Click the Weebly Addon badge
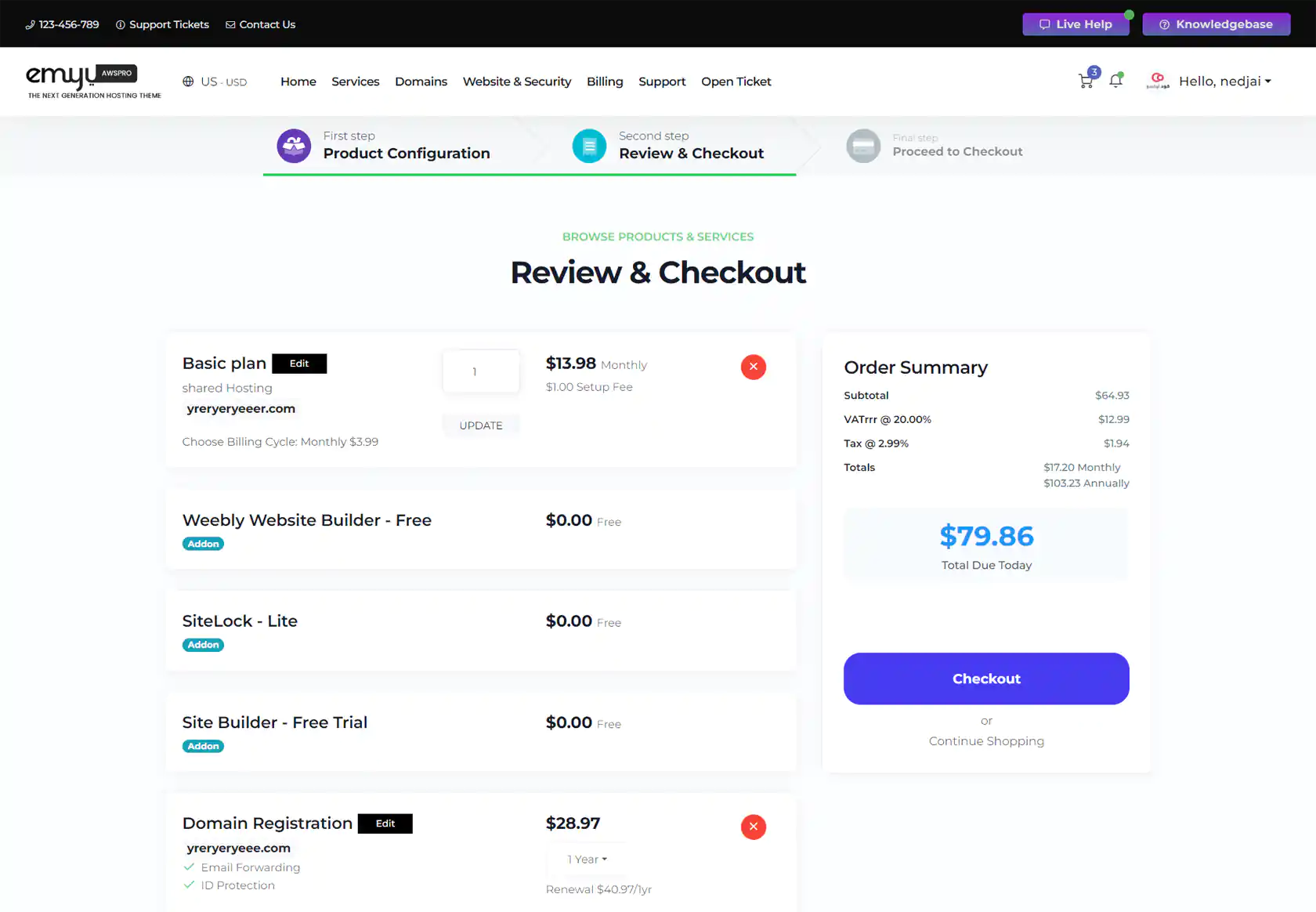The width and height of the screenshot is (1316, 912). (x=203, y=544)
